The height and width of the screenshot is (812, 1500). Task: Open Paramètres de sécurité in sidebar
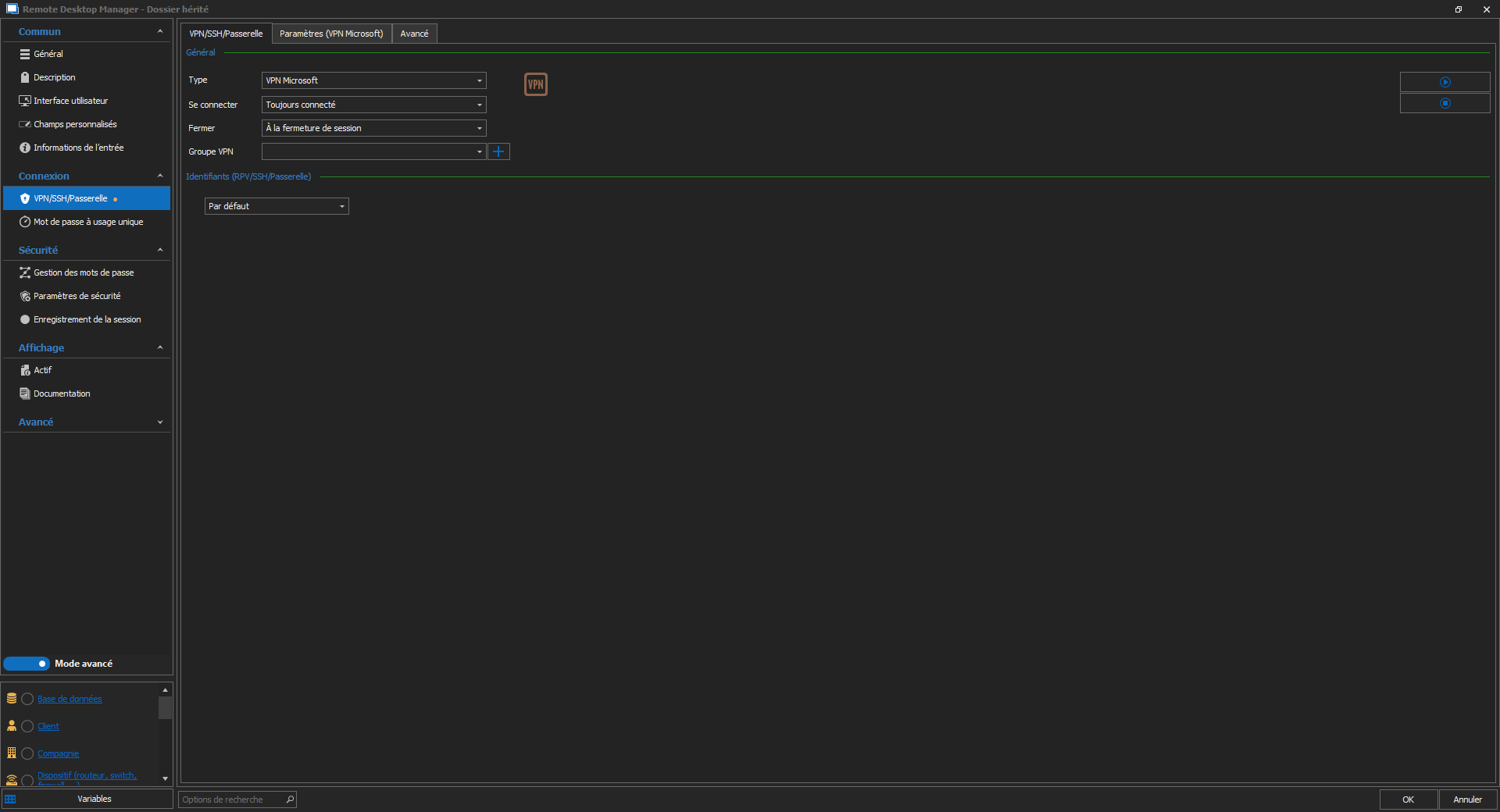point(77,296)
